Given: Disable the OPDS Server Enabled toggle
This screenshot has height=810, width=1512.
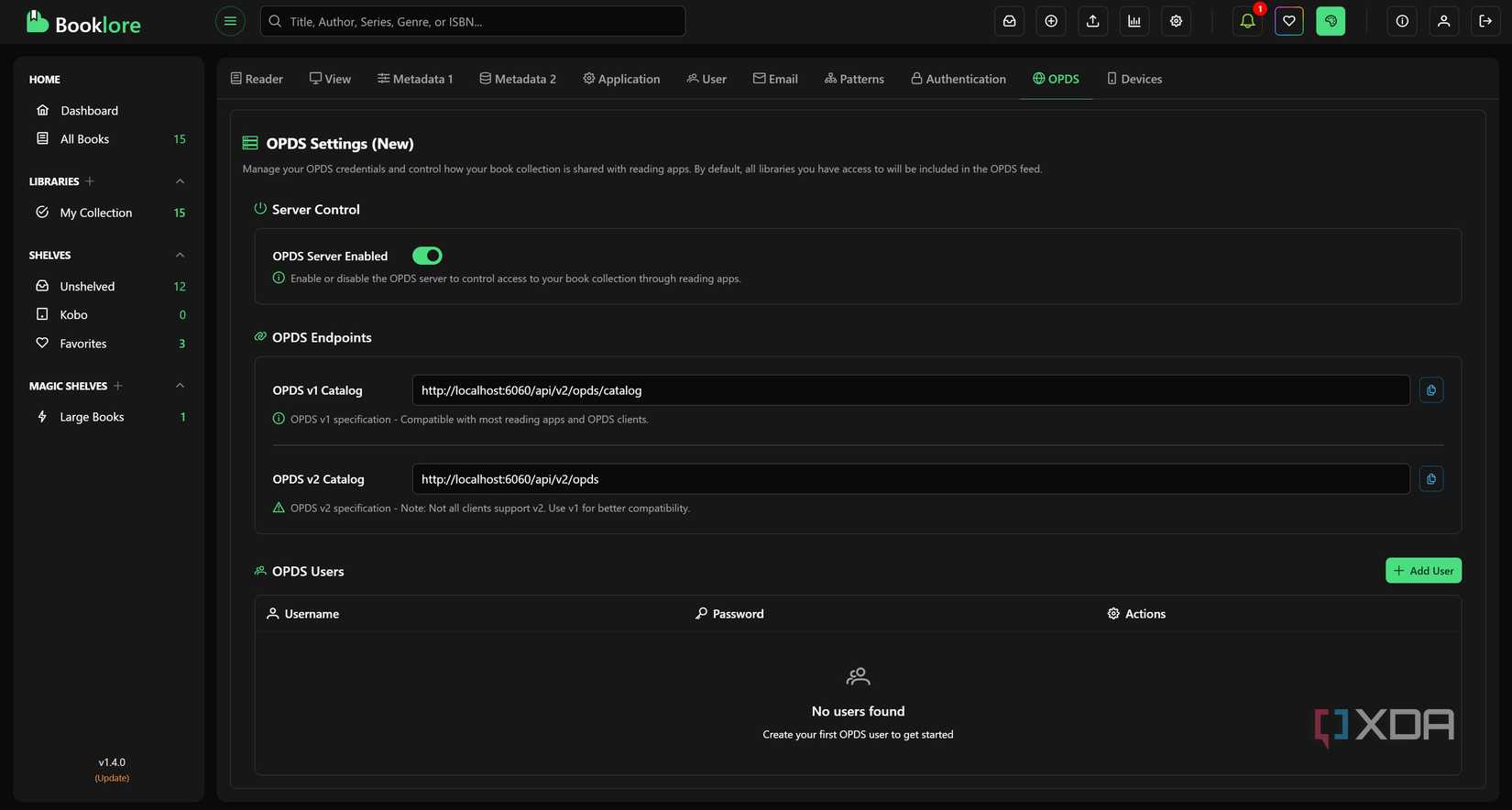Looking at the screenshot, I should point(427,256).
